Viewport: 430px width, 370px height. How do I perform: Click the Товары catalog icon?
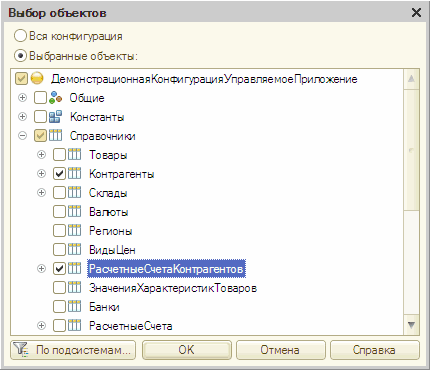75,155
